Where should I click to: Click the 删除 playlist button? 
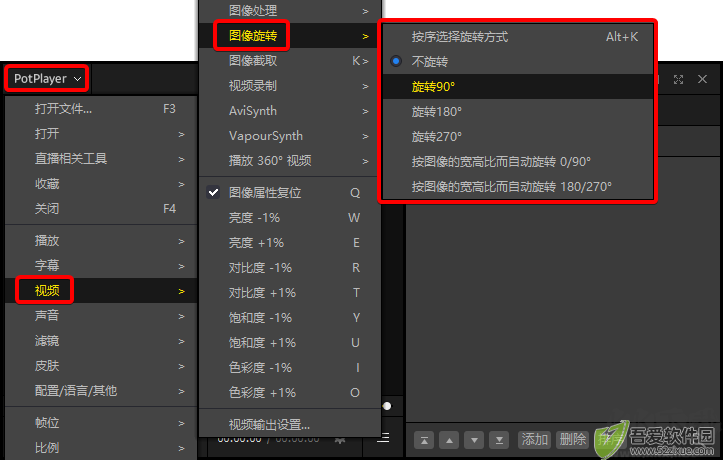click(572, 440)
